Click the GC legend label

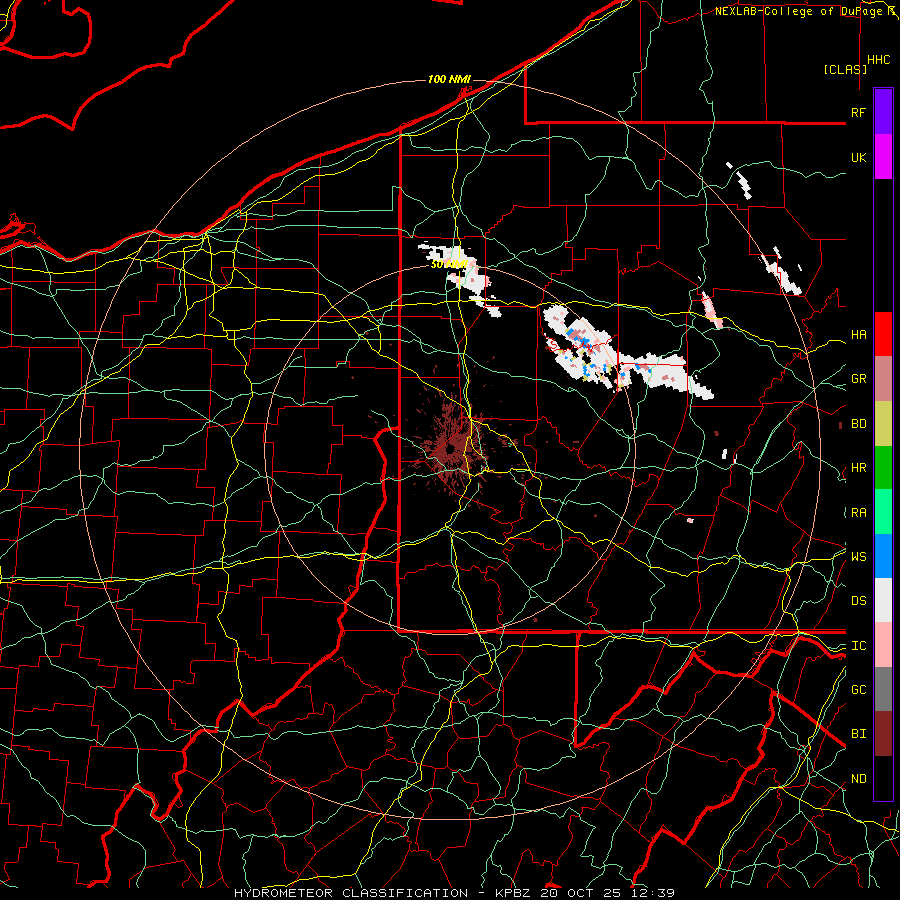coord(859,690)
